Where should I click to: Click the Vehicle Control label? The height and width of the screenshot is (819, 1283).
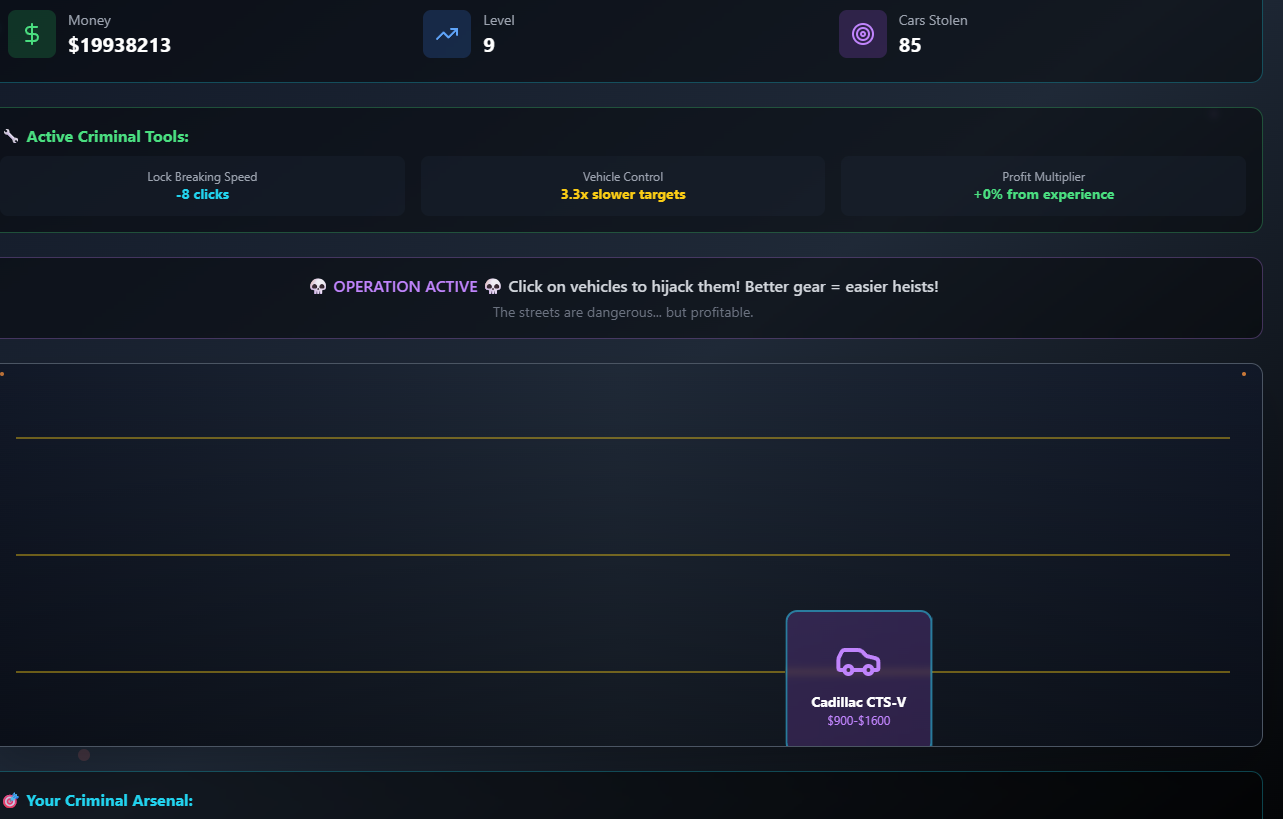point(623,177)
